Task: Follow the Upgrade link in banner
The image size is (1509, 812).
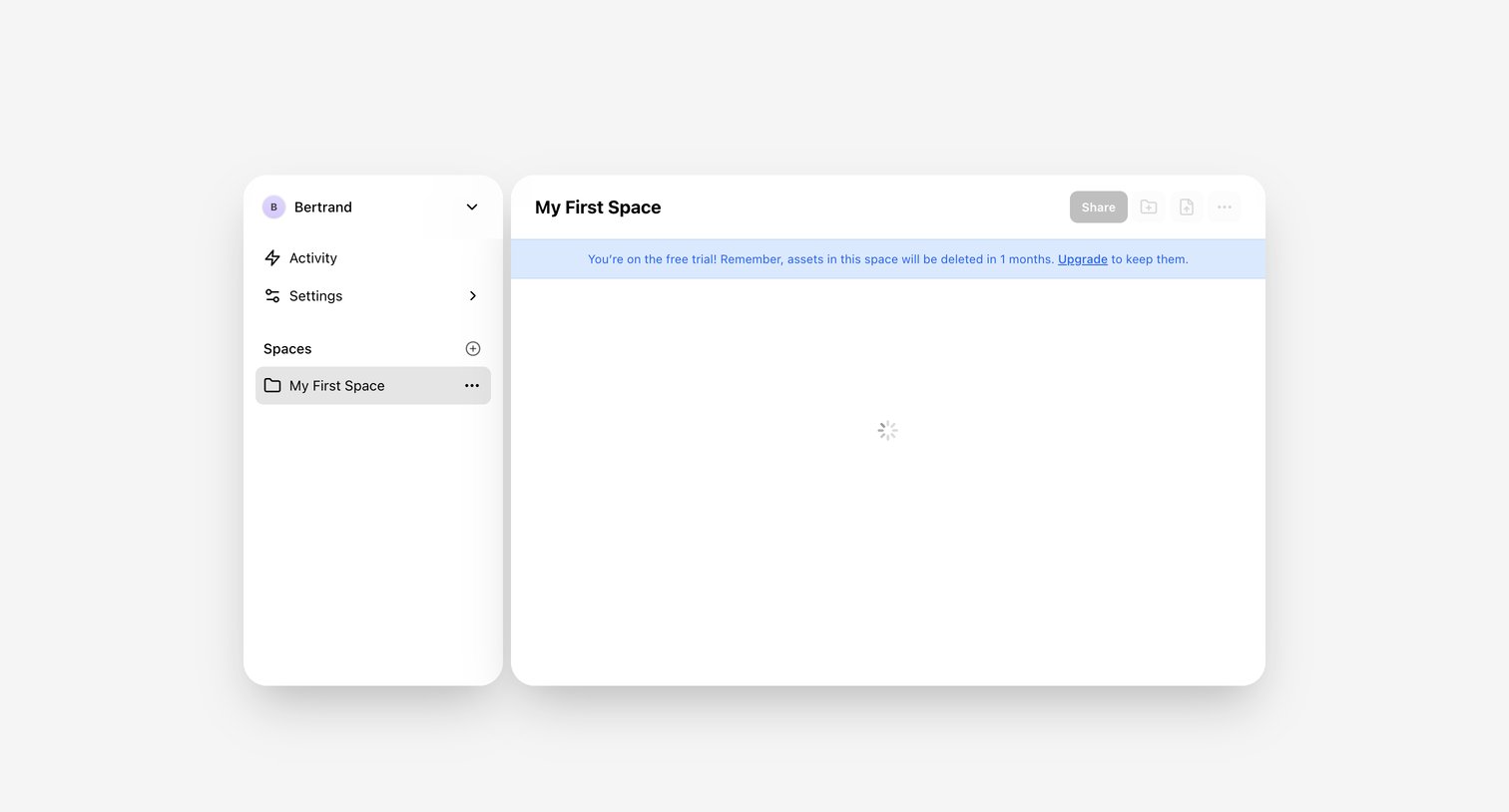Action: [1083, 259]
